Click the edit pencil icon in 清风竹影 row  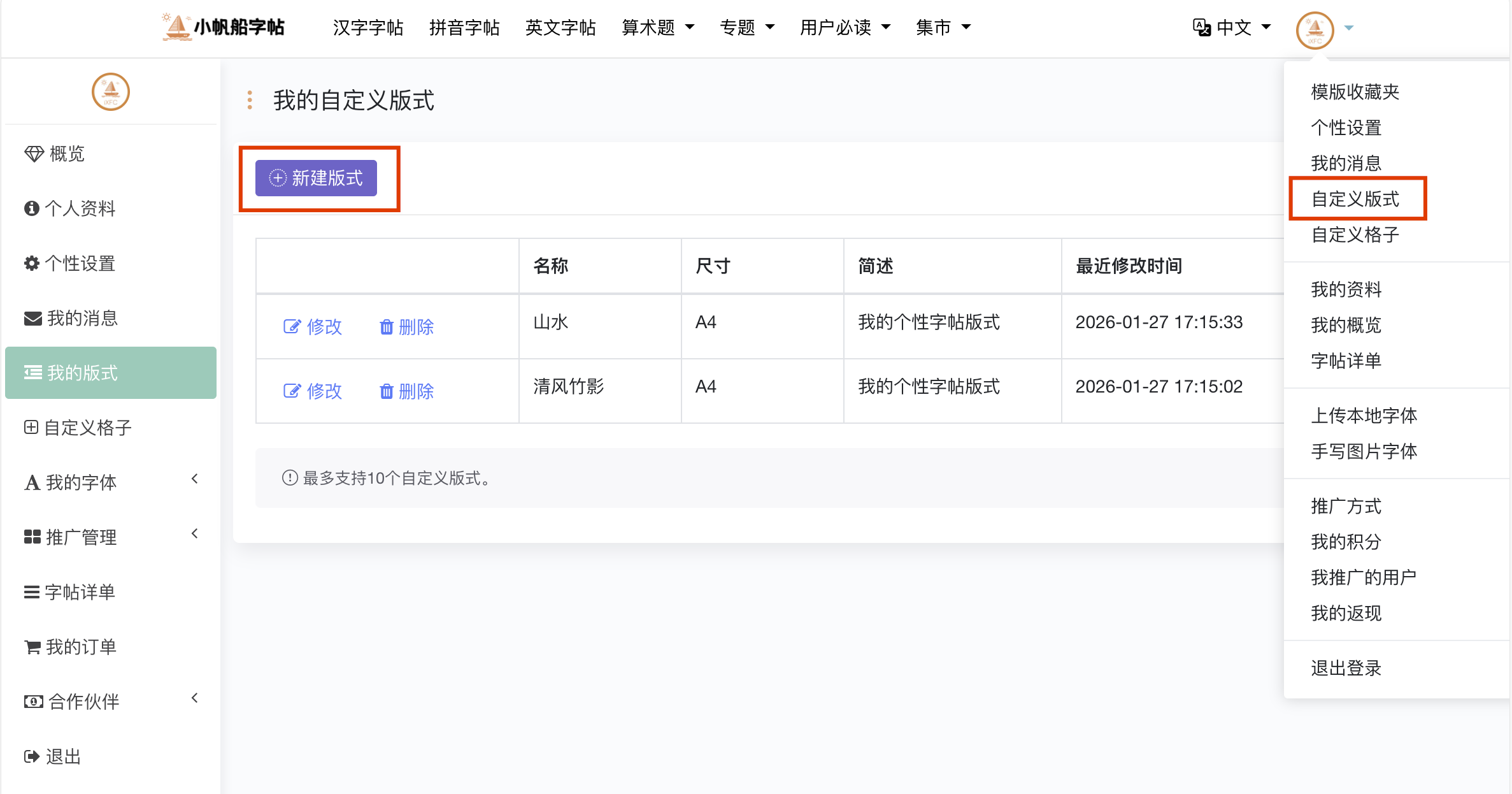[x=292, y=391]
